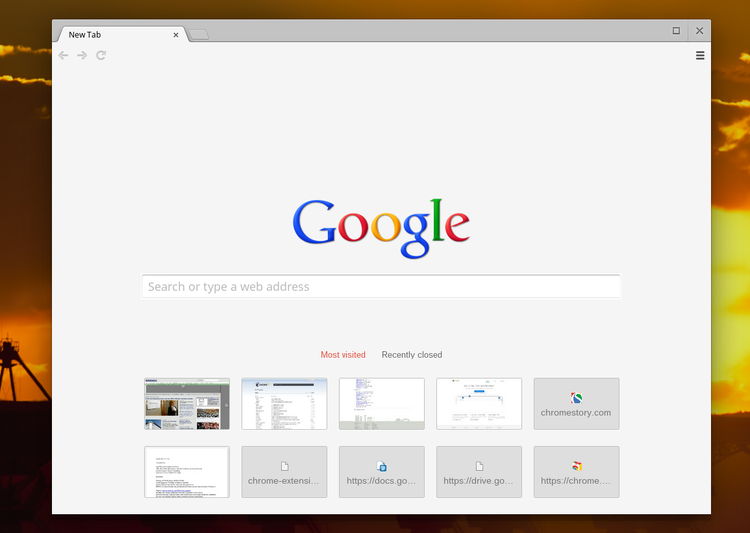Reload the current page
This screenshot has width=750, height=533.
click(101, 55)
